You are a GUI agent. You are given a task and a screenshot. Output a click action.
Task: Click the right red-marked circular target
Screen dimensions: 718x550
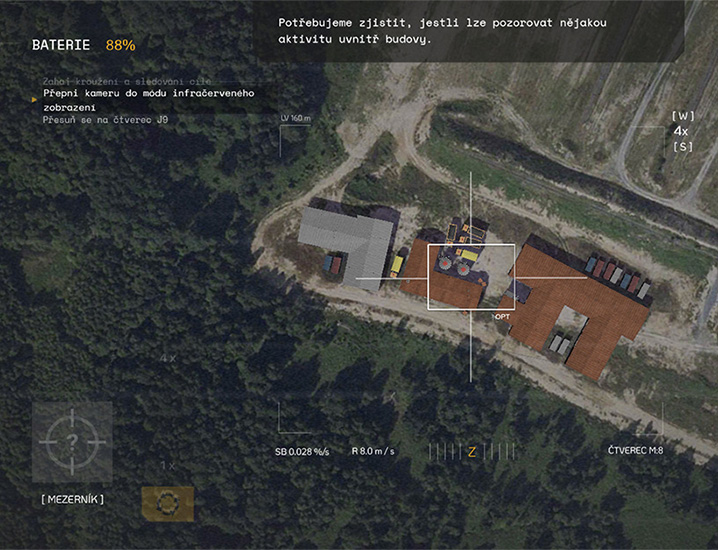(463, 270)
